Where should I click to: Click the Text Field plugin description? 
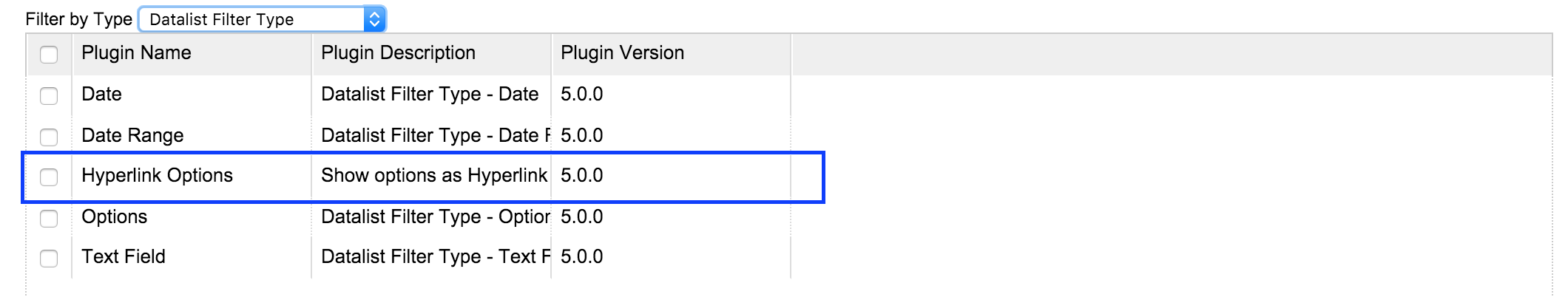435,257
